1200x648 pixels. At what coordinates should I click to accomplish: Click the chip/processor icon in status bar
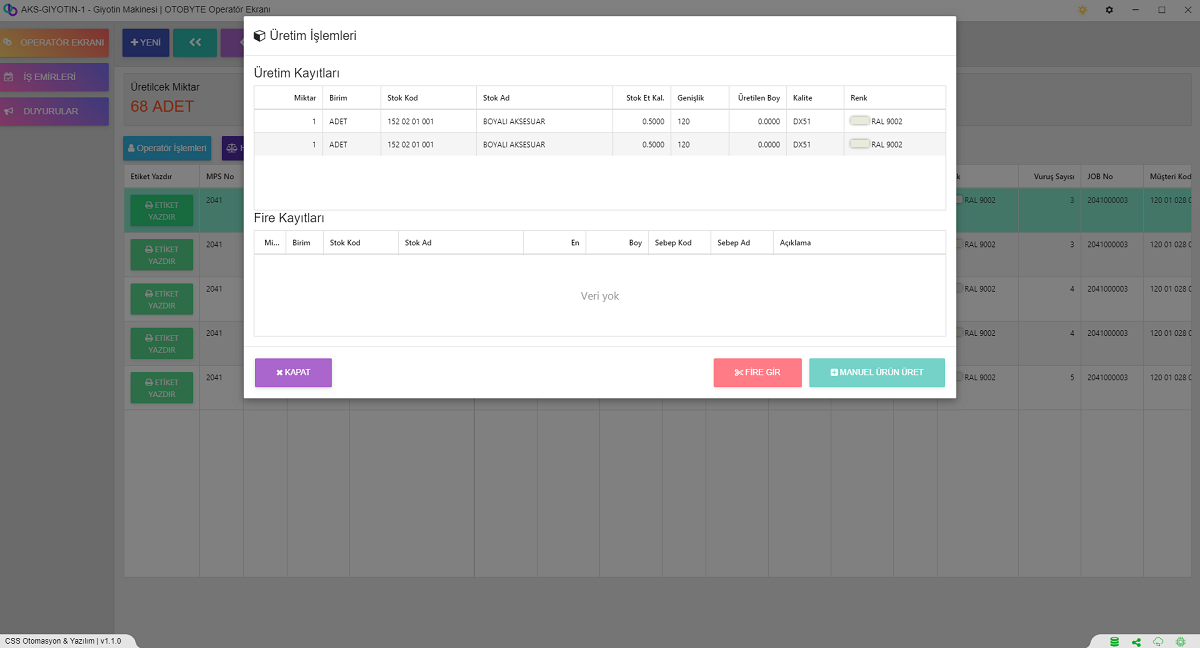coord(1180,641)
